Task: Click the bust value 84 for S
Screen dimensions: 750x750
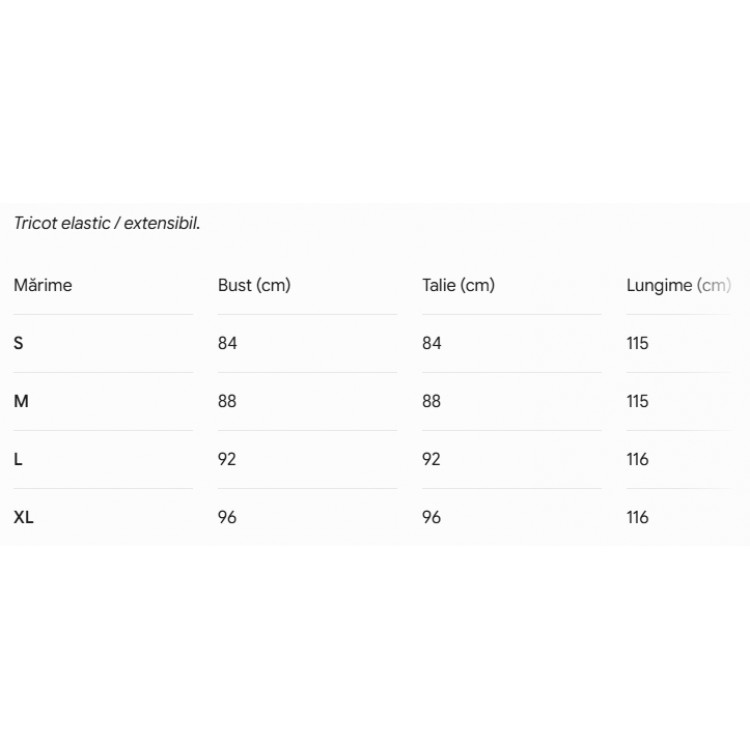Action: click(228, 343)
